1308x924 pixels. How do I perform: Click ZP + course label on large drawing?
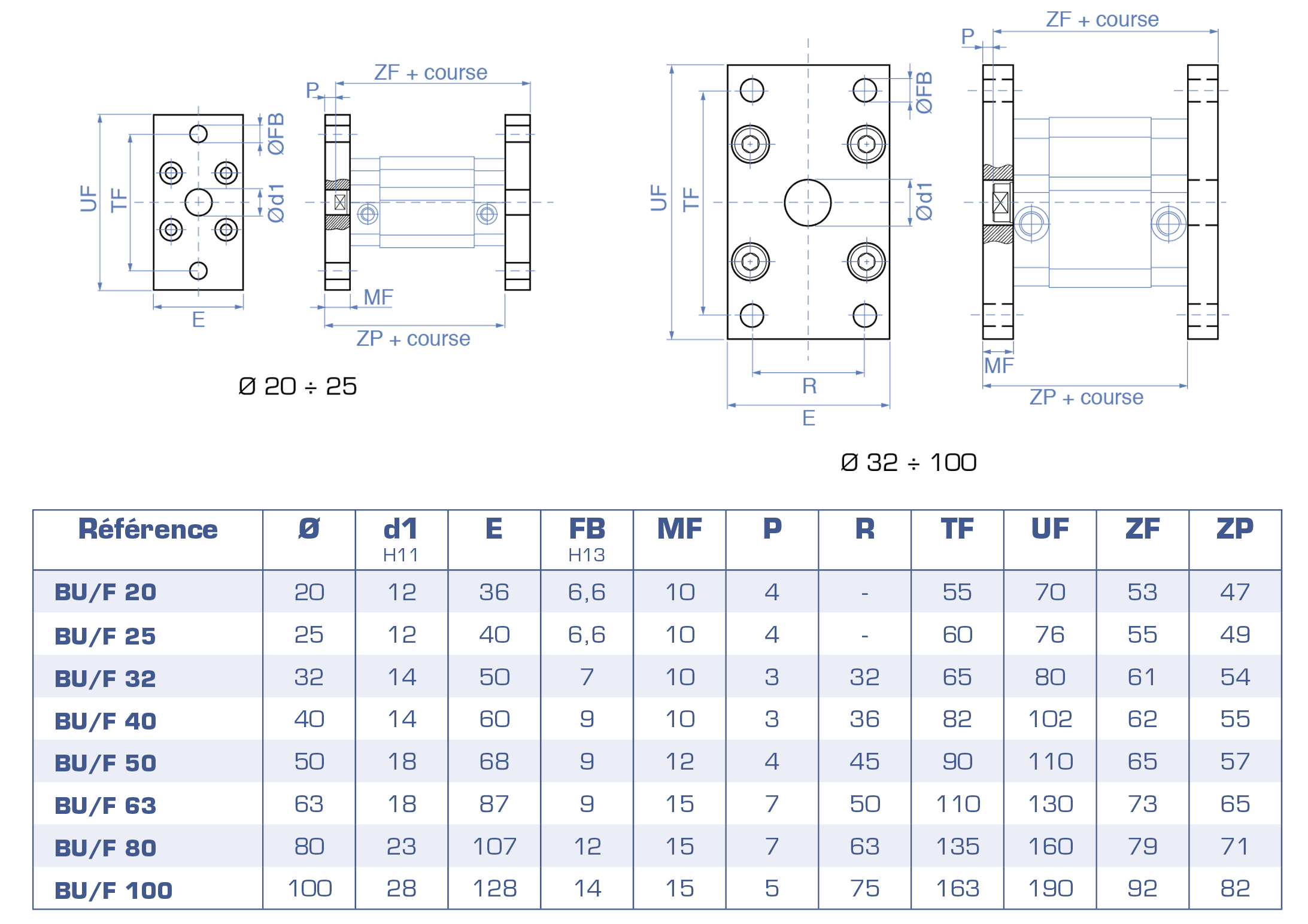click(1086, 397)
